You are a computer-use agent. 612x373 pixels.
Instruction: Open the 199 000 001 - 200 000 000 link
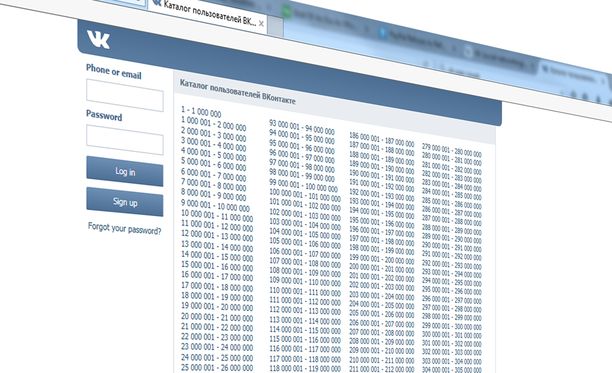[x=382, y=259]
